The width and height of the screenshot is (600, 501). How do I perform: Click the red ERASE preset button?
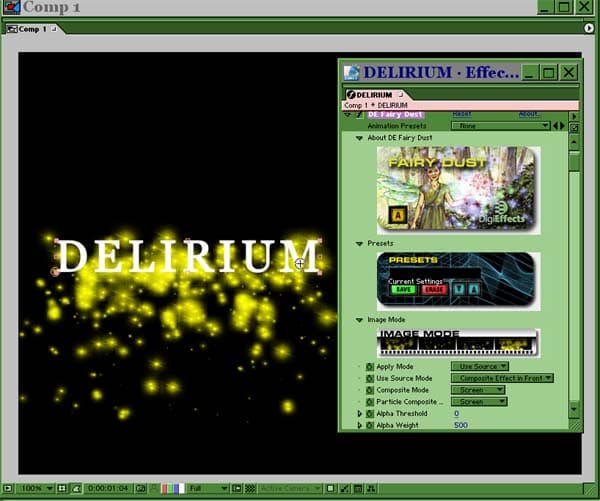click(x=434, y=289)
